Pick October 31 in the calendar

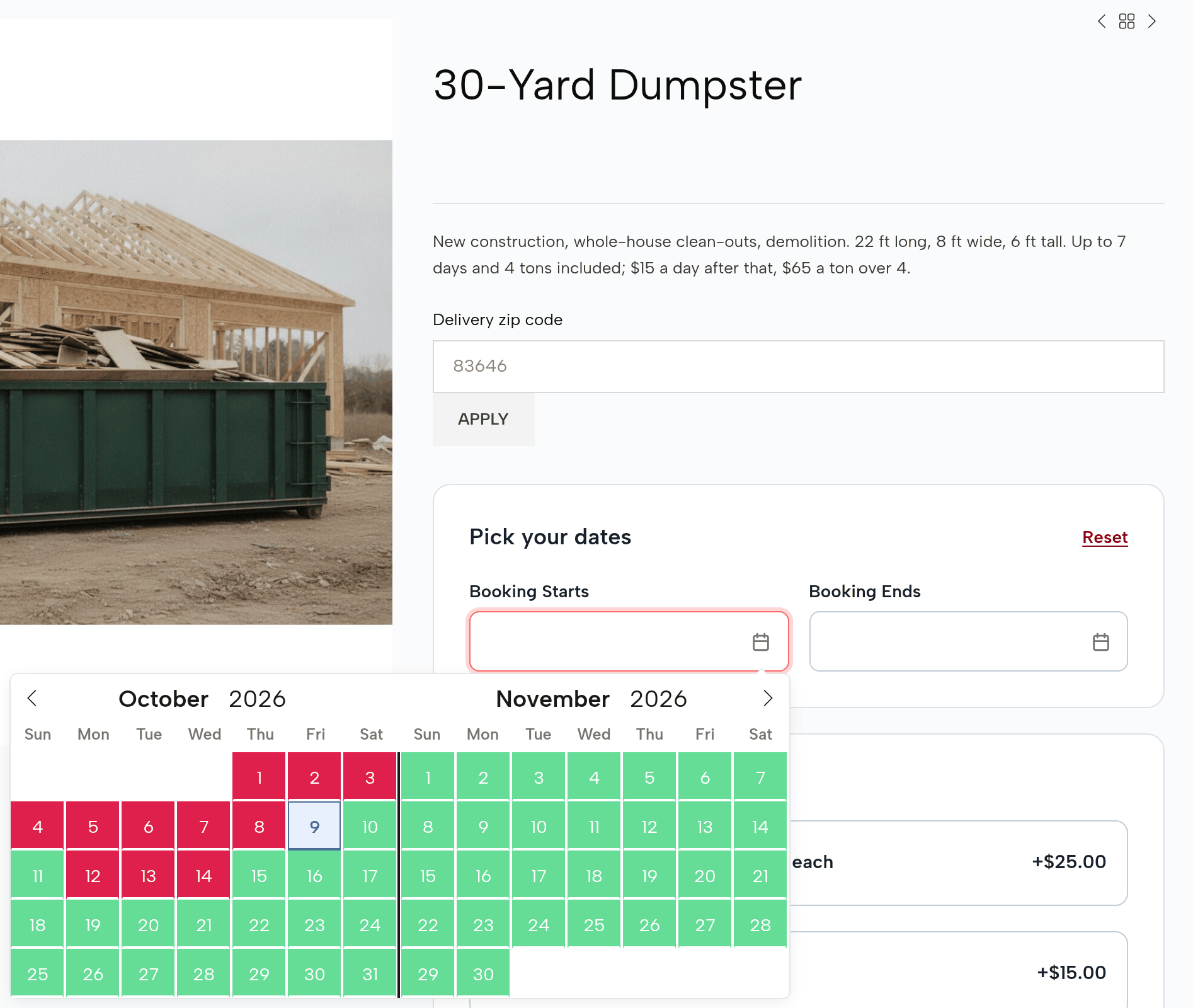click(370, 973)
